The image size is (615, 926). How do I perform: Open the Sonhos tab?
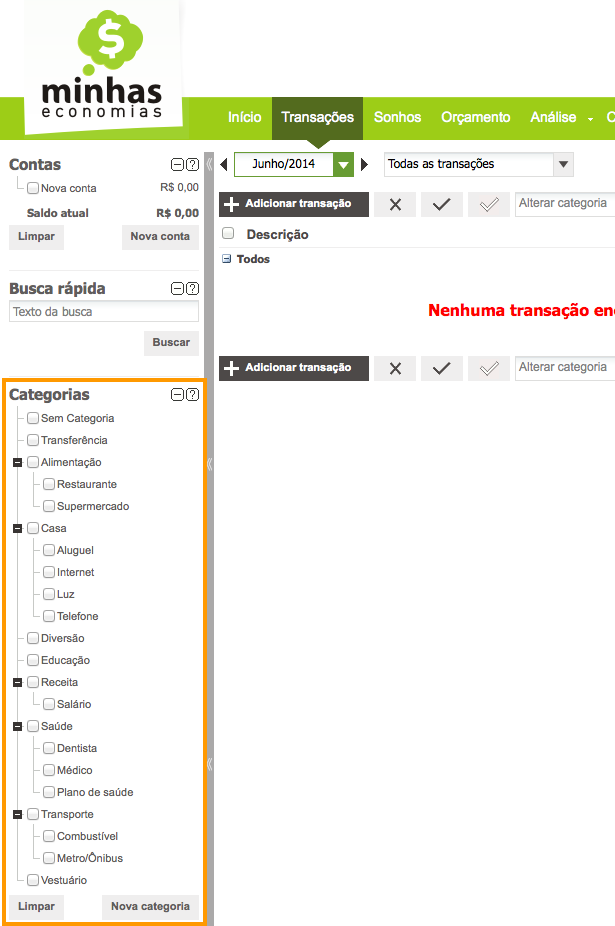(x=397, y=118)
